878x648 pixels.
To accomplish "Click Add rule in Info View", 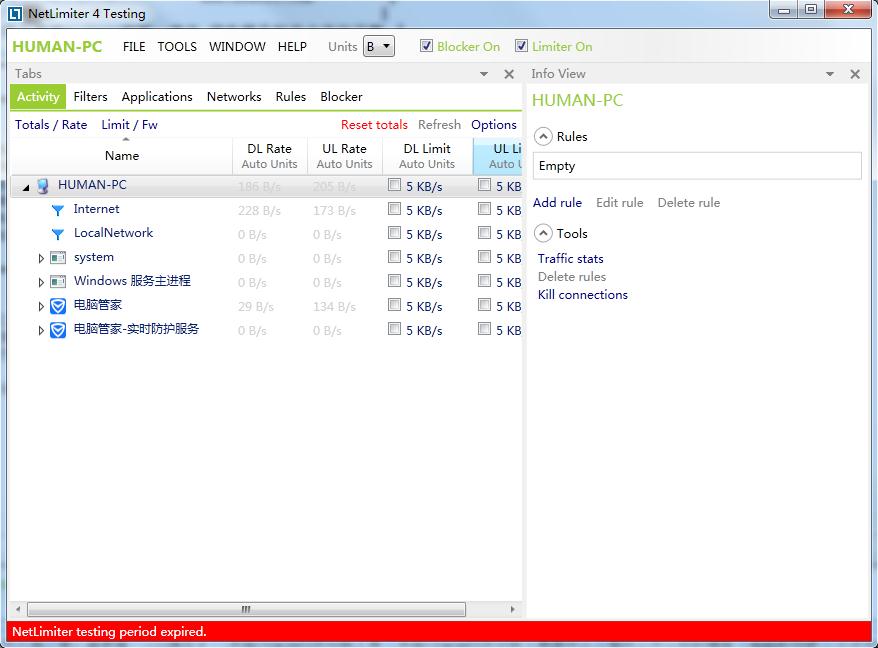I will pyautogui.click(x=557, y=203).
